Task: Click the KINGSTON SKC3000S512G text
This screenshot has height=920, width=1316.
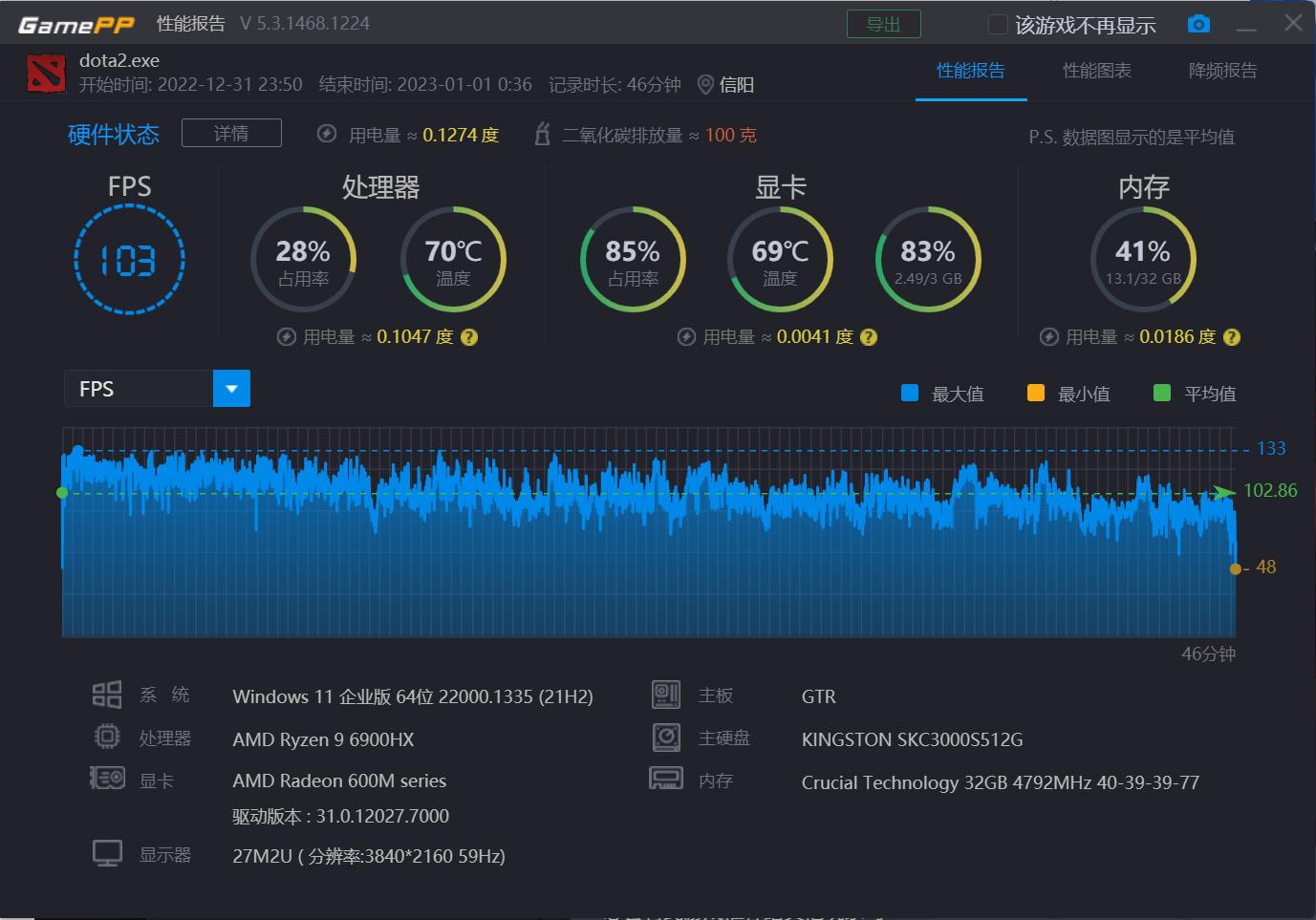Action: pyautogui.click(x=912, y=739)
